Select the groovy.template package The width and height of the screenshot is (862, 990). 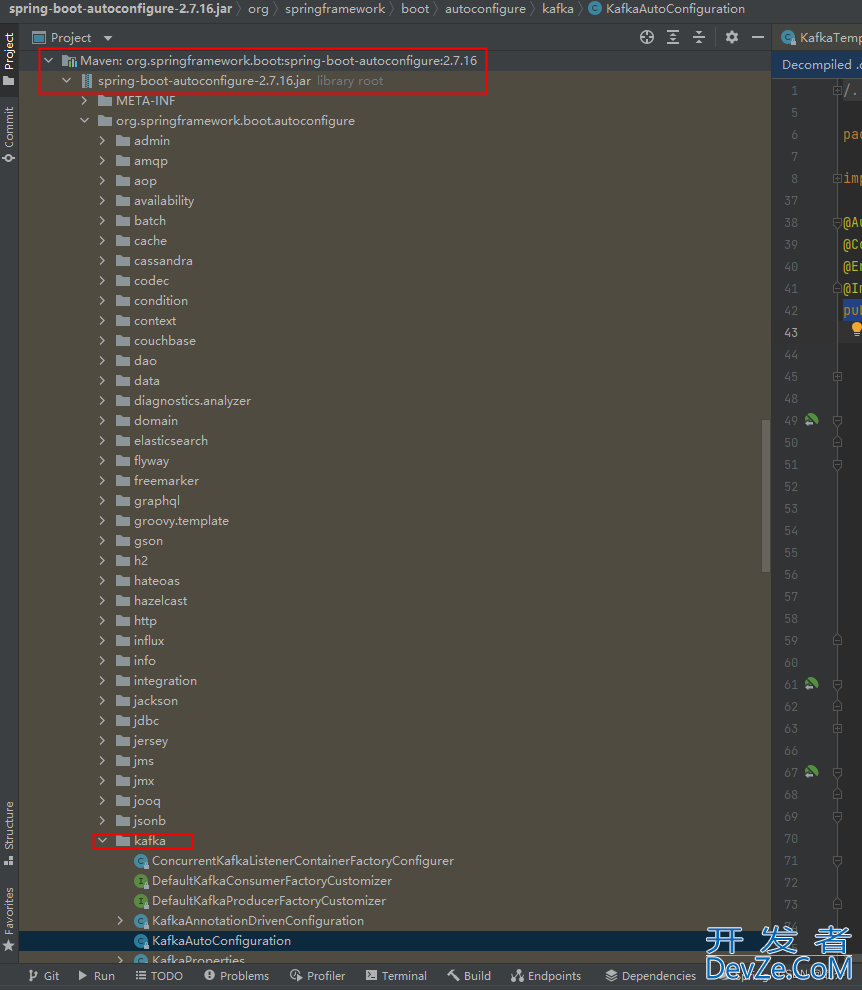[181, 521]
